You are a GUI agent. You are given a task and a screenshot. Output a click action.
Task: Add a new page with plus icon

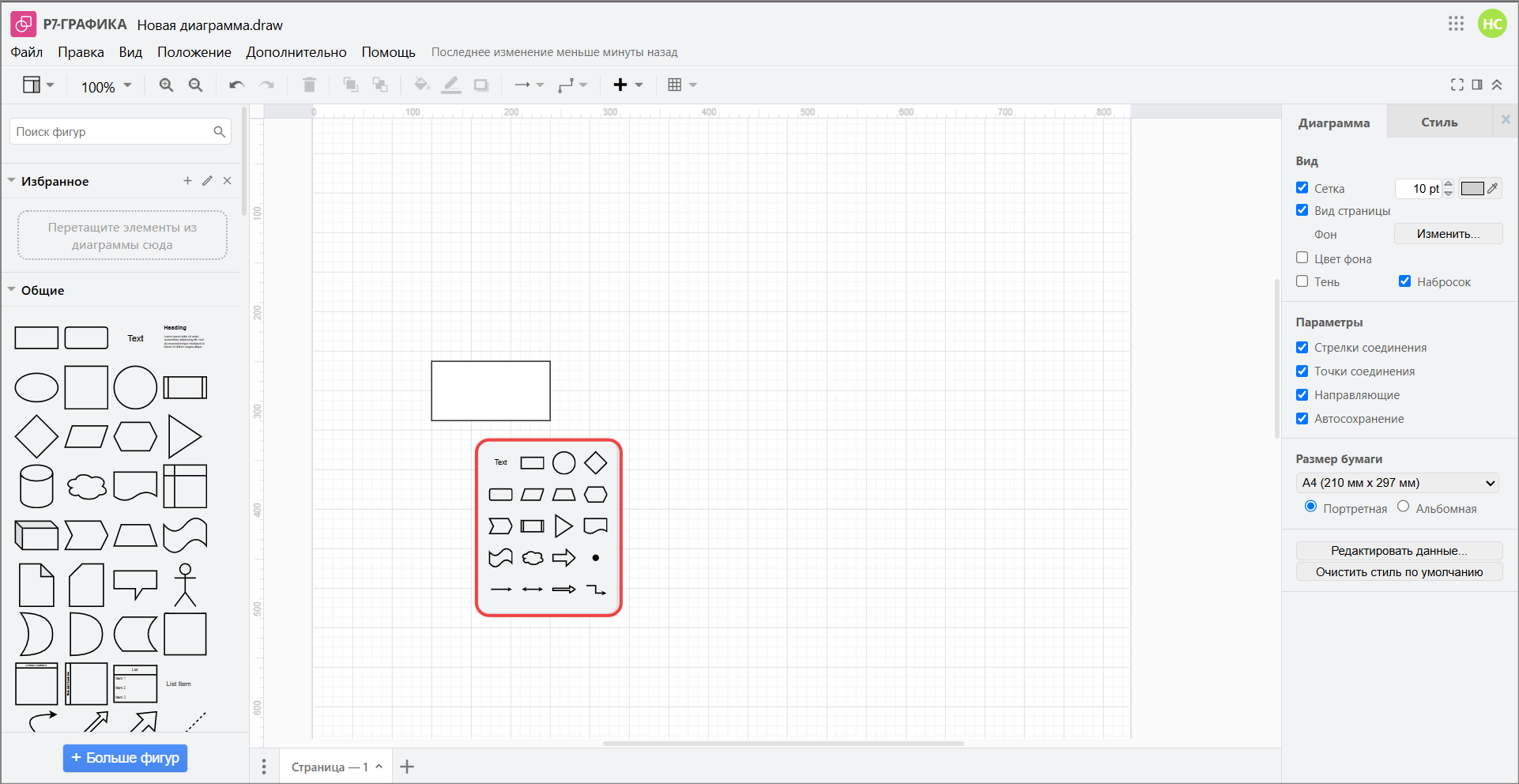tap(407, 767)
